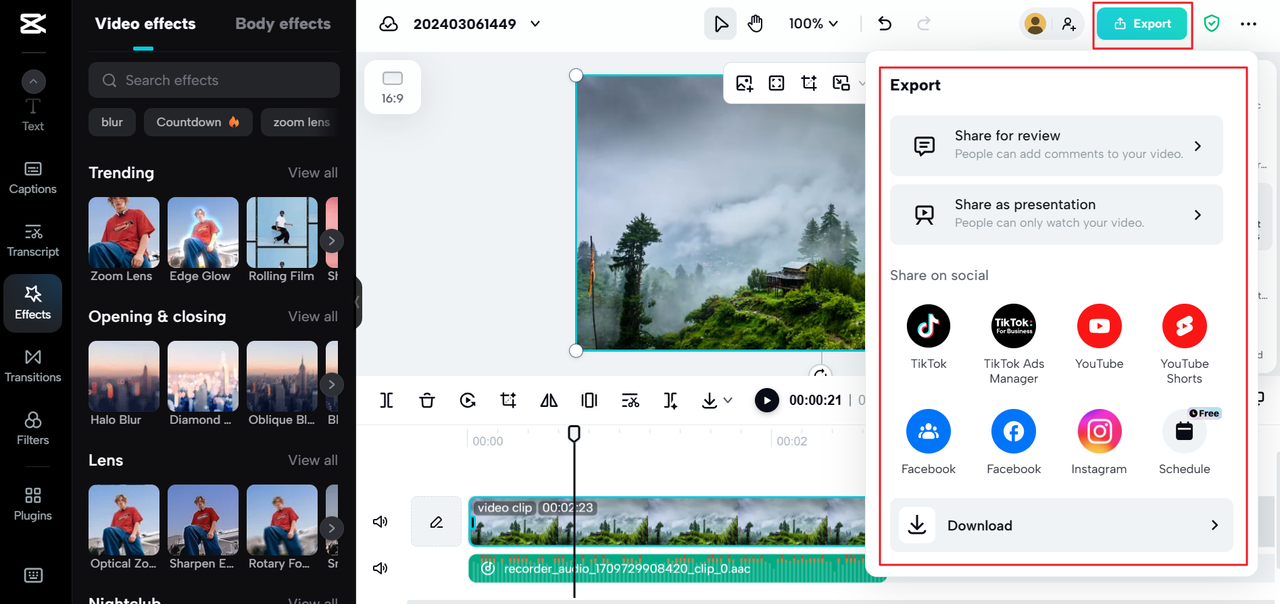The height and width of the screenshot is (604, 1280).
Task: Show more Lens effects with arrow
Action: (x=332, y=529)
